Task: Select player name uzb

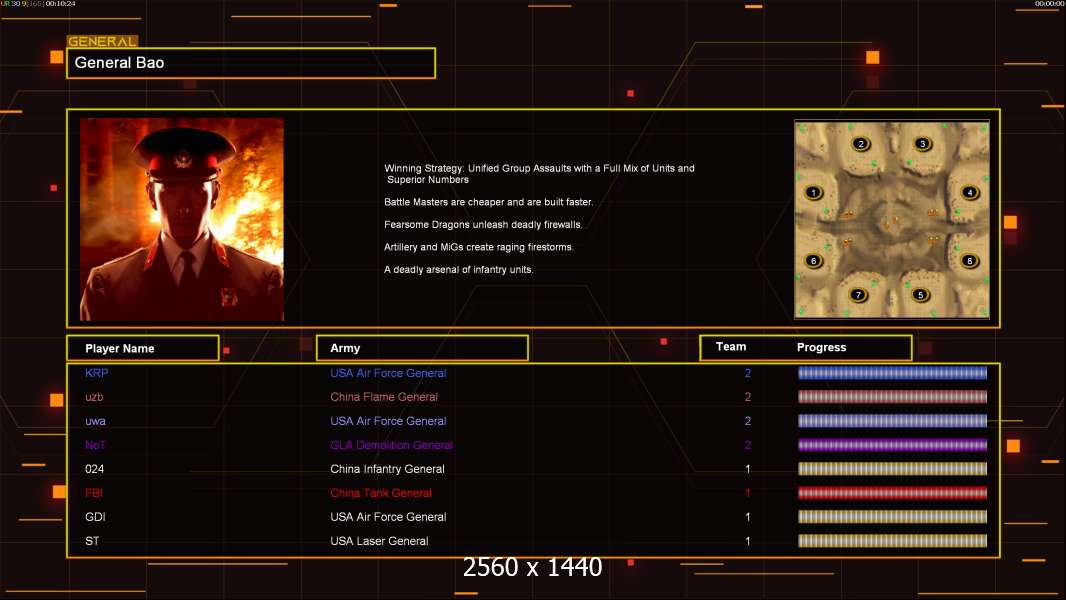Action: 94,397
